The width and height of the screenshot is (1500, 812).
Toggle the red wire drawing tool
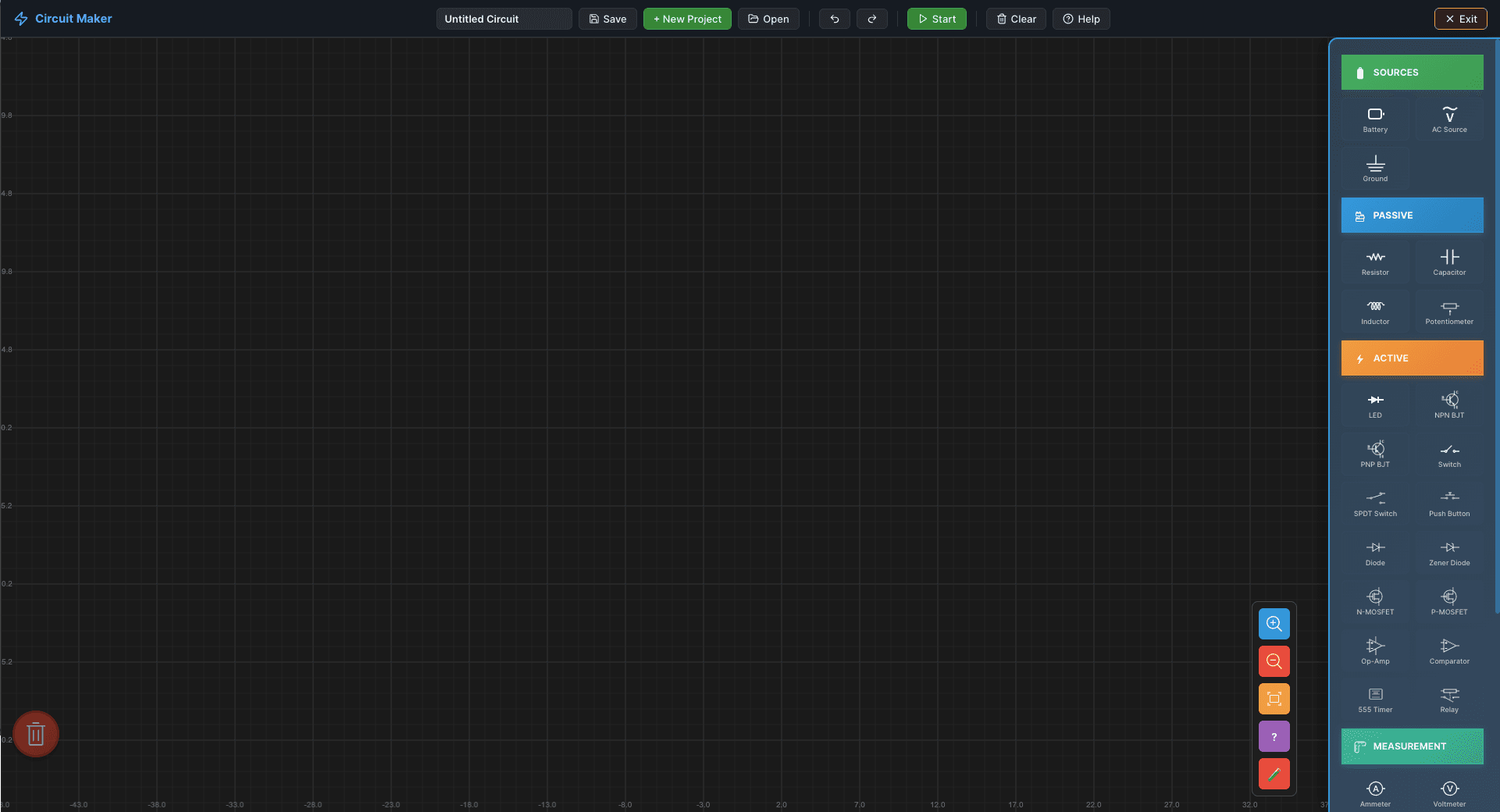click(x=1274, y=774)
